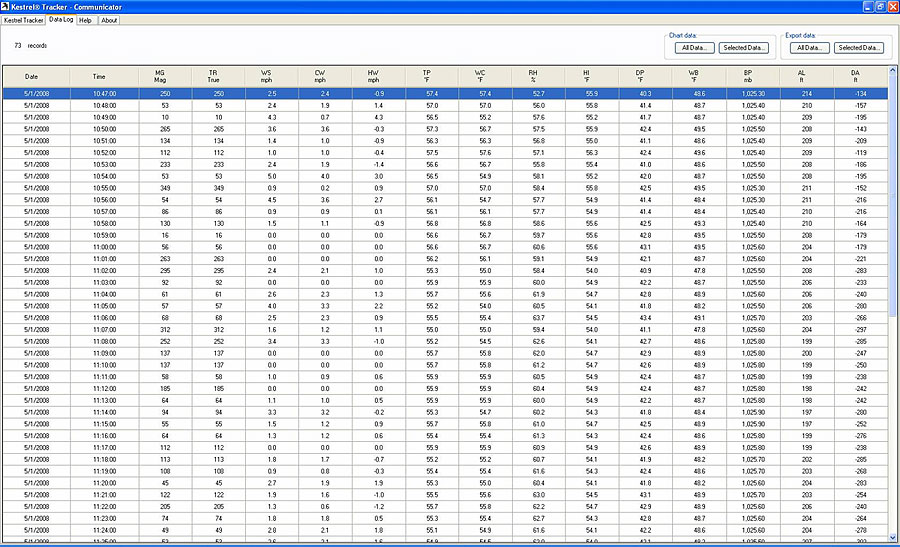Restore down the Communicator window
The height and width of the screenshot is (547, 900).
(880, 7)
